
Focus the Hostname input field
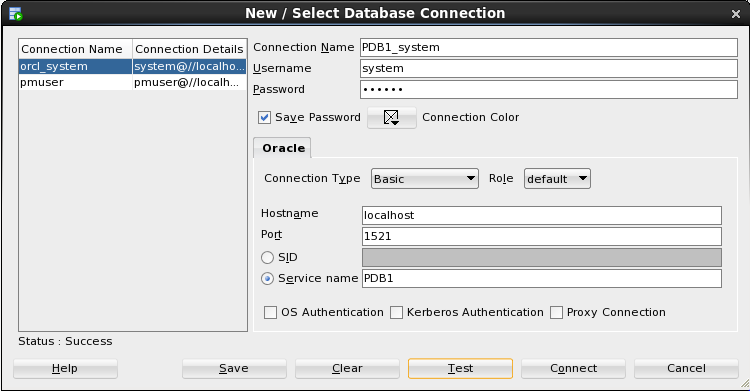pos(541,215)
